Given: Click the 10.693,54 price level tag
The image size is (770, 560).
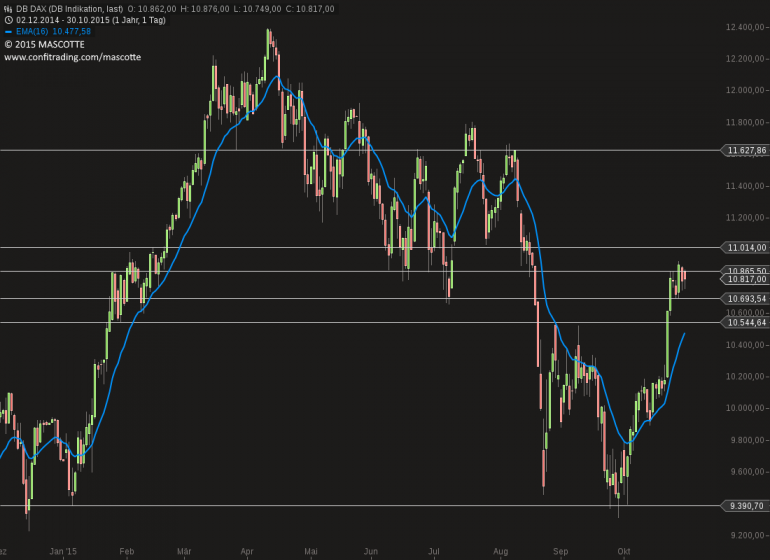Looking at the screenshot, I should pyautogui.click(x=746, y=299).
